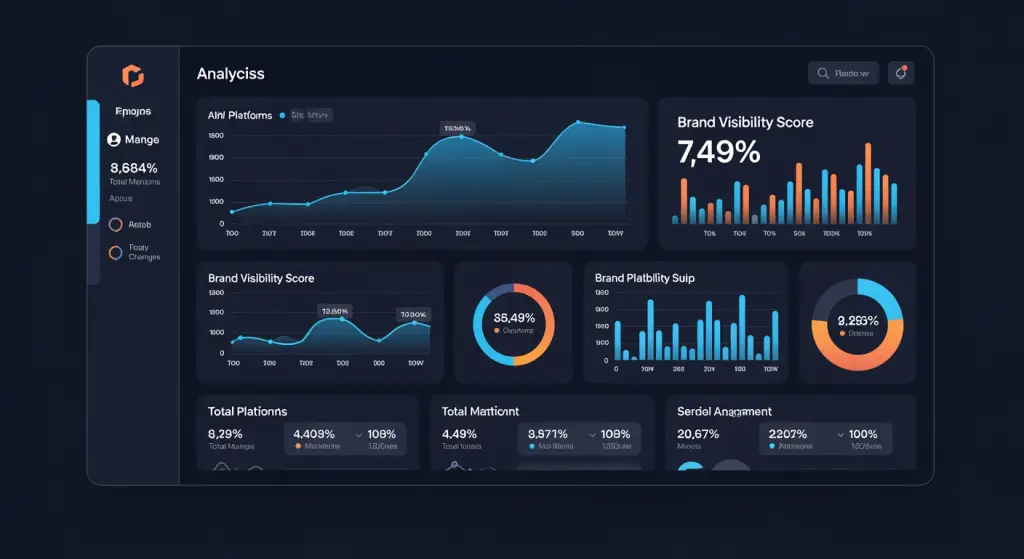Select the Fmojns sidebar item

point(133,112)
